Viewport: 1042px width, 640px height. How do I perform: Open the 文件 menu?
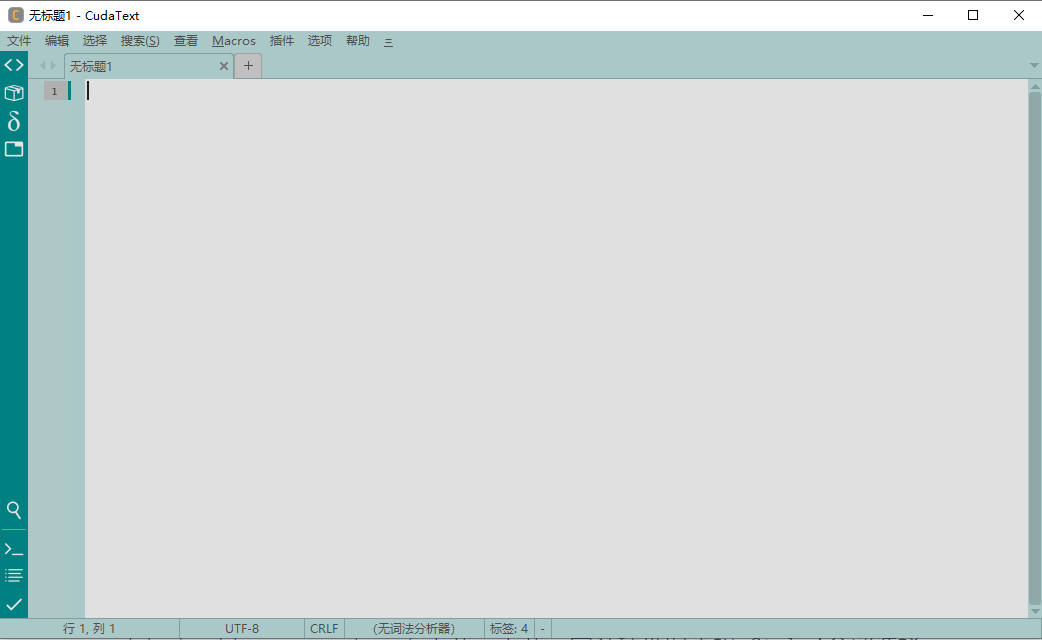[x=19, y=41]
